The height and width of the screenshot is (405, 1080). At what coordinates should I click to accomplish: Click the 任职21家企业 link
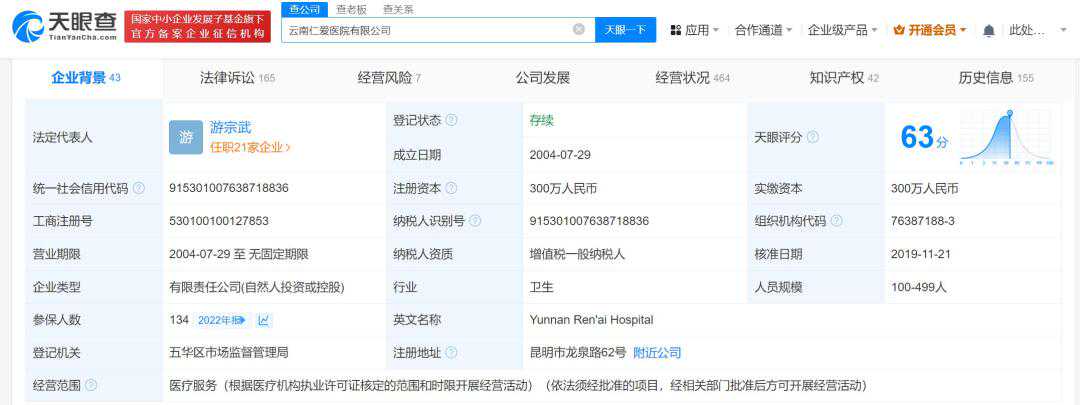click(x=250, y=147)
